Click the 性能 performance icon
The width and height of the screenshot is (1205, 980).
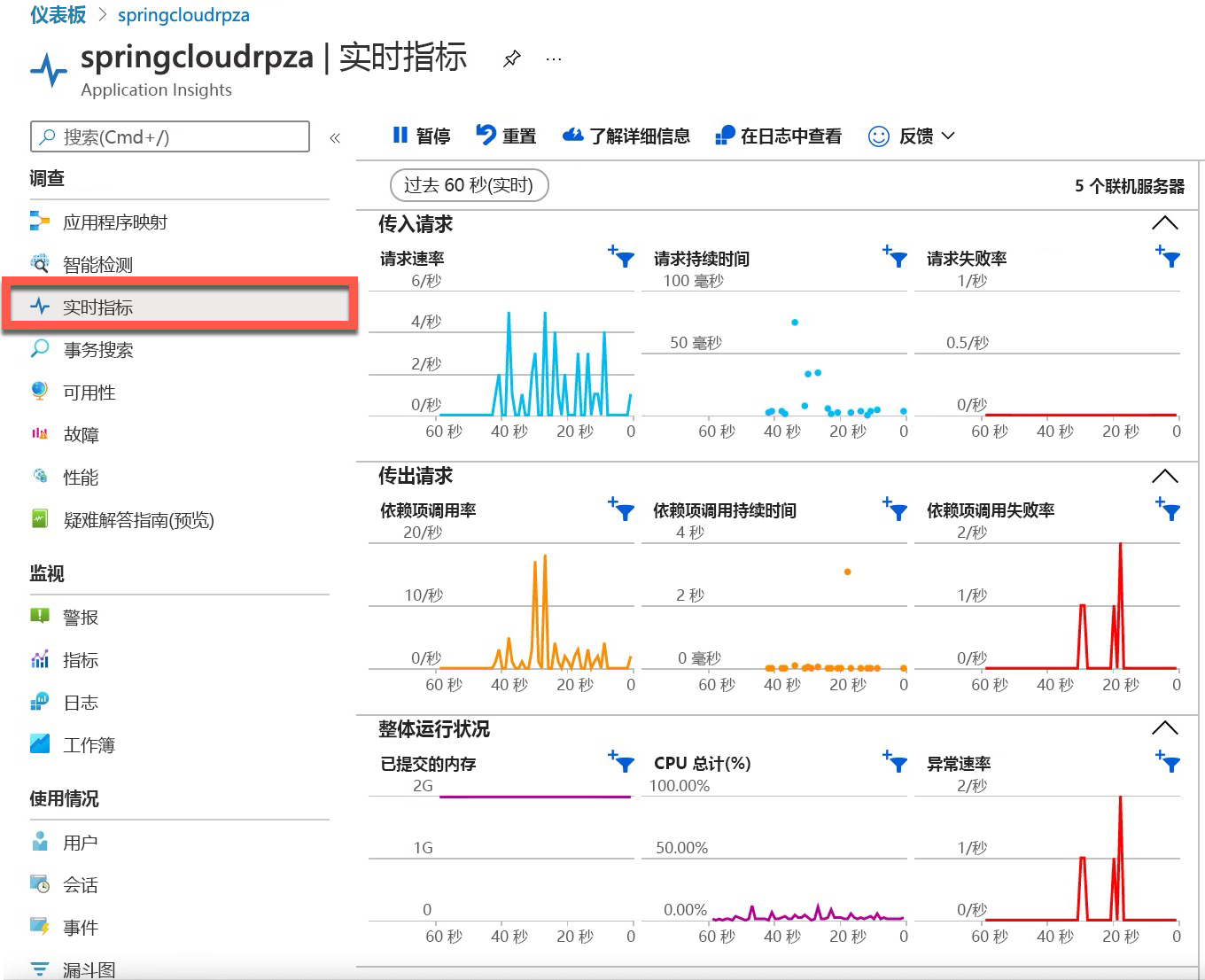pos(40,477)
